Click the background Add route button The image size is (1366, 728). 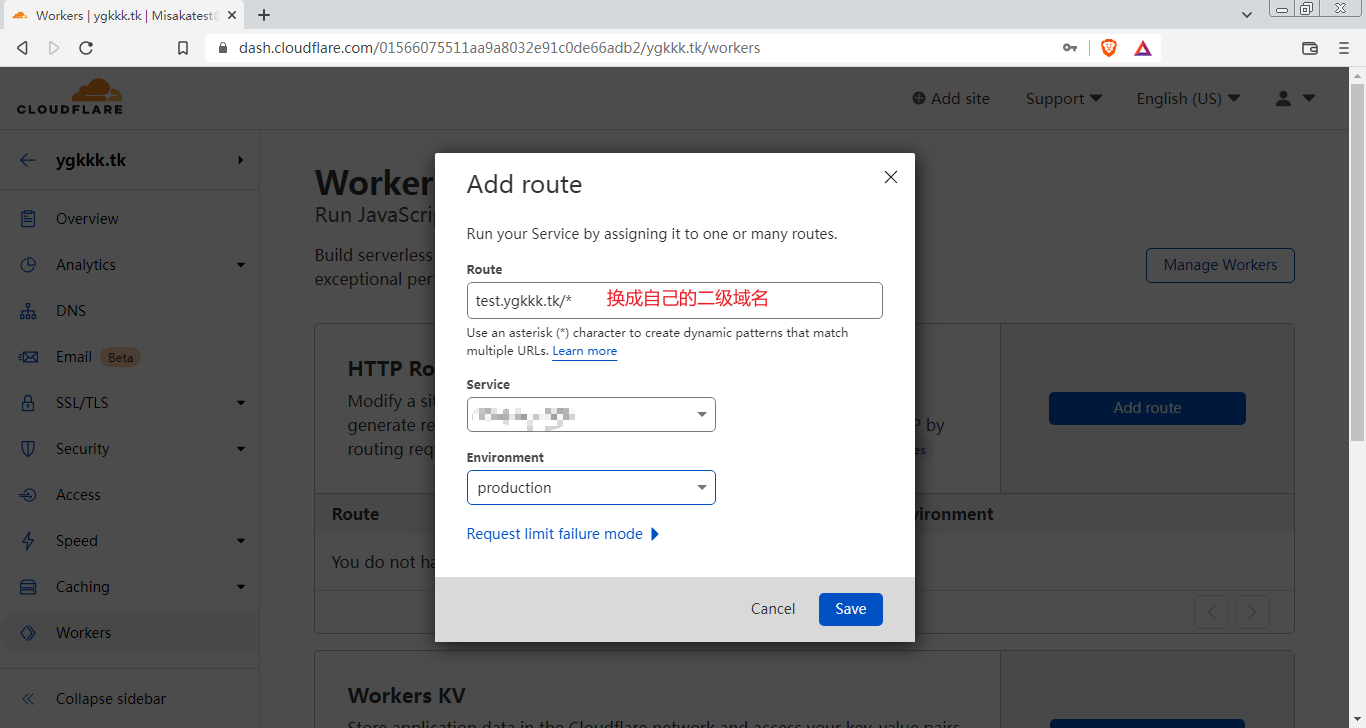click(1147, 408)
